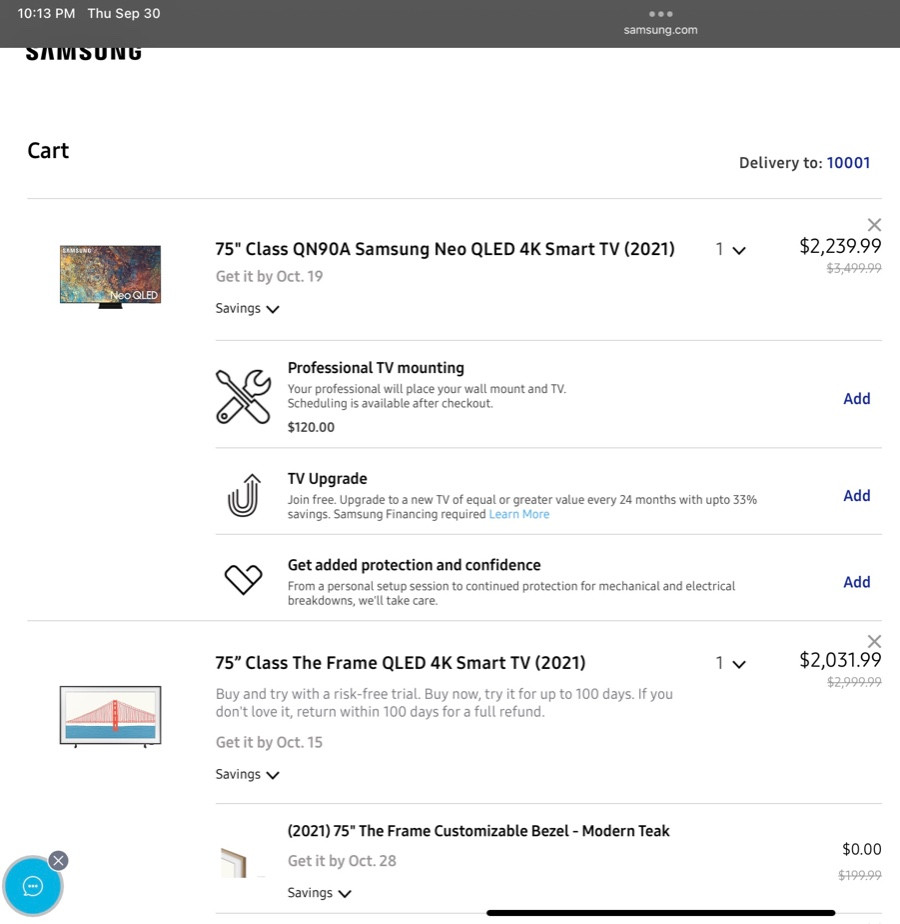Expand Savings under Modern Teak Bezel
Viewport: 900px width, 924px height.
coord(319,893)
